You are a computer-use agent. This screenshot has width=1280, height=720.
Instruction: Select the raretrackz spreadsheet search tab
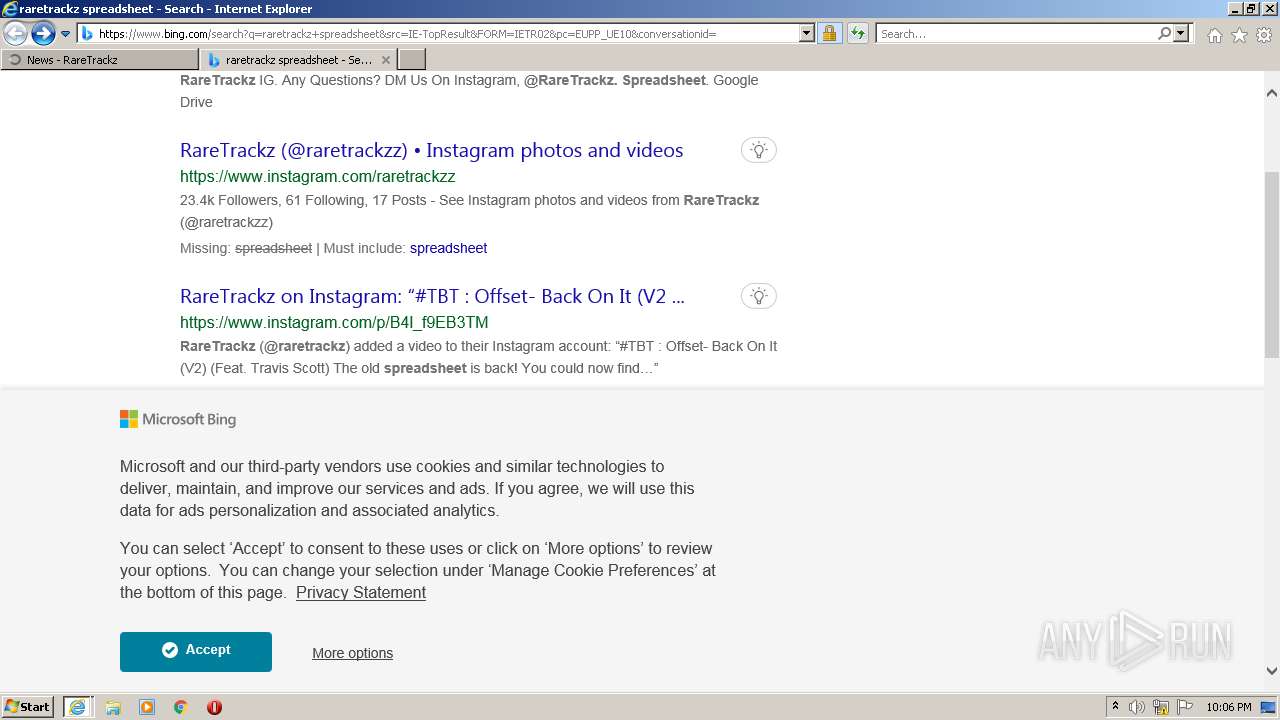pyautogui.click(x=289, y=60)
